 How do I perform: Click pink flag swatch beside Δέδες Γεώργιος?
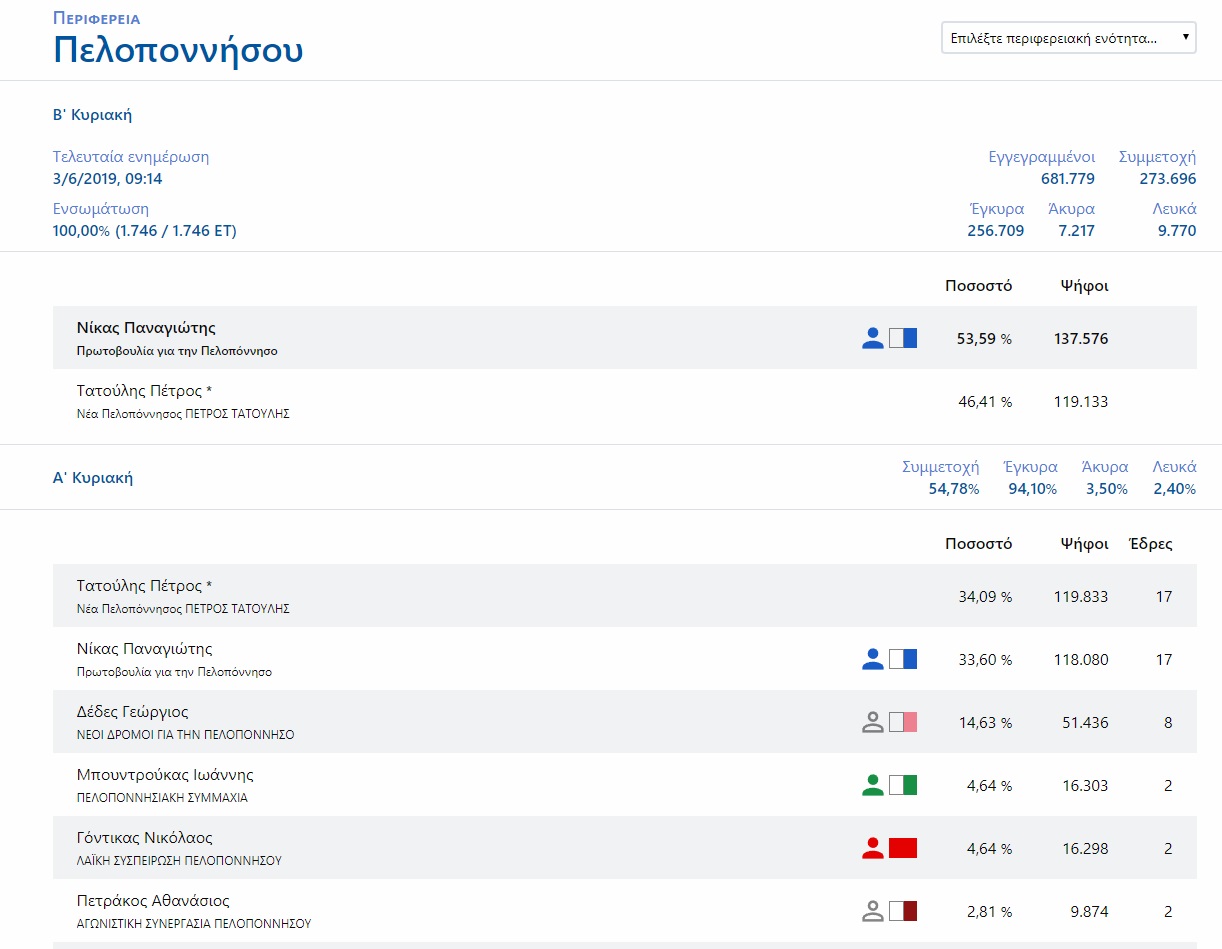(903, 722)
